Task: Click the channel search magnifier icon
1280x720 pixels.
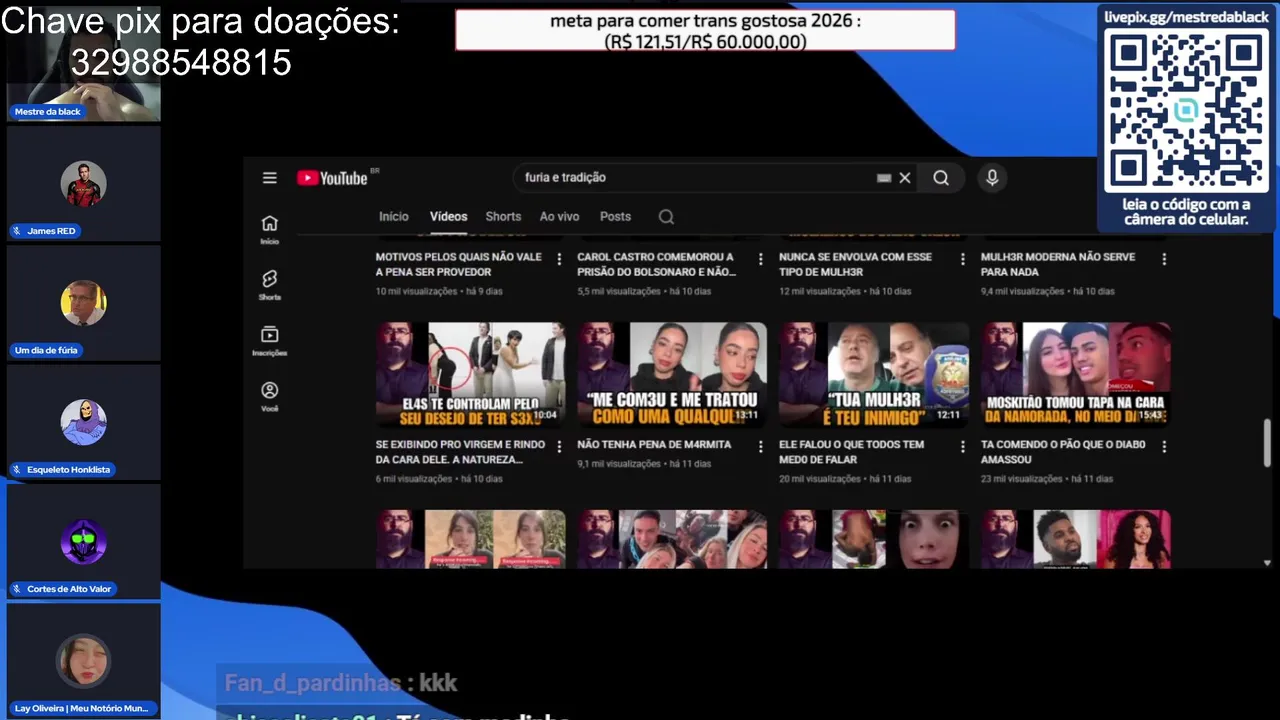Action: [x=666, y=217]
